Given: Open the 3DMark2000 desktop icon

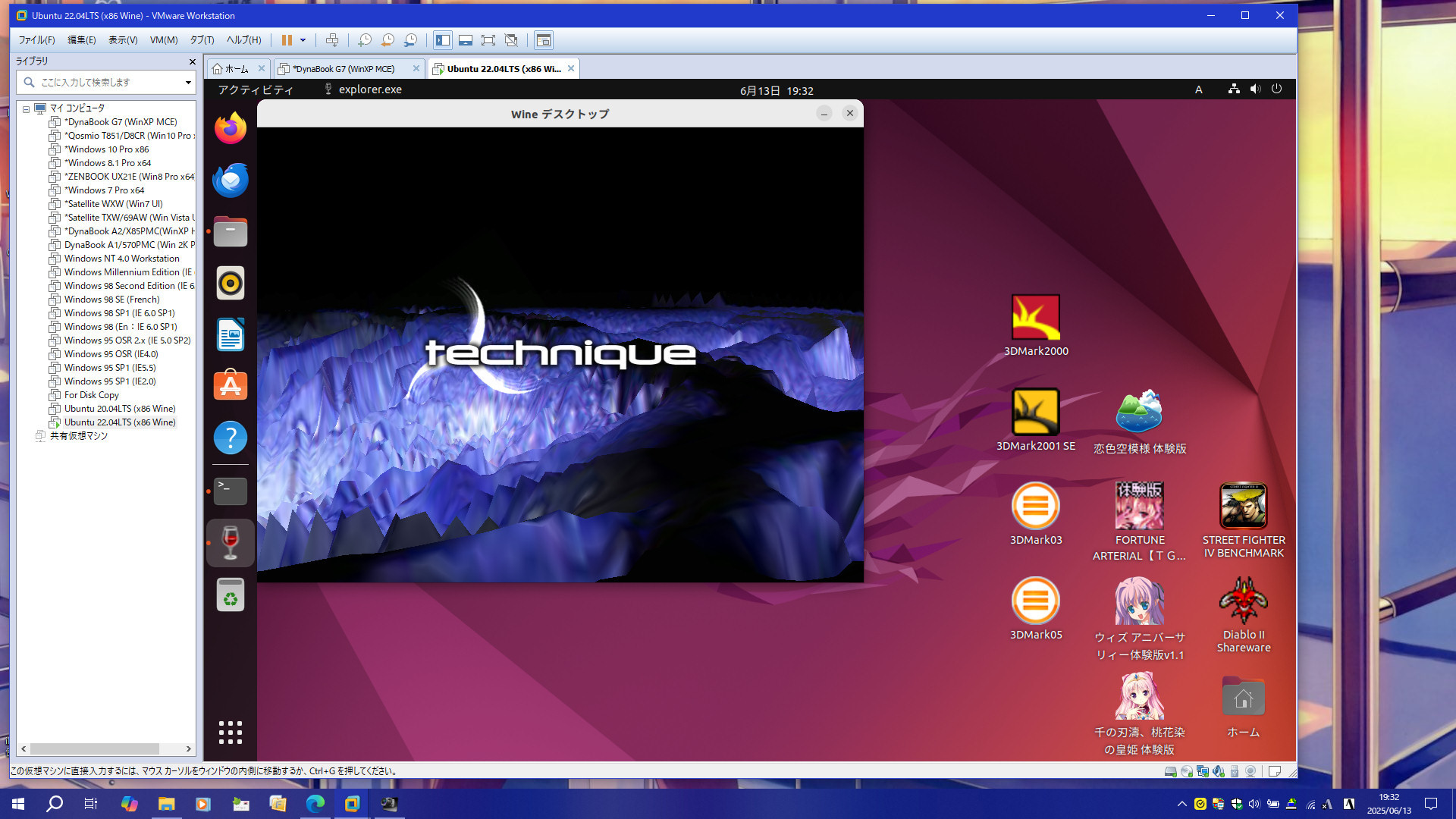Looking at the screenshot, I should click(1036, 326).
